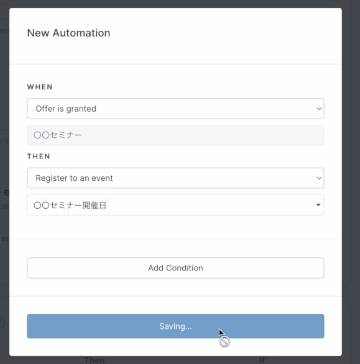The image size is (360, 364).
Task: Click the "Register to an event" text
Action: tap(74, 178)
